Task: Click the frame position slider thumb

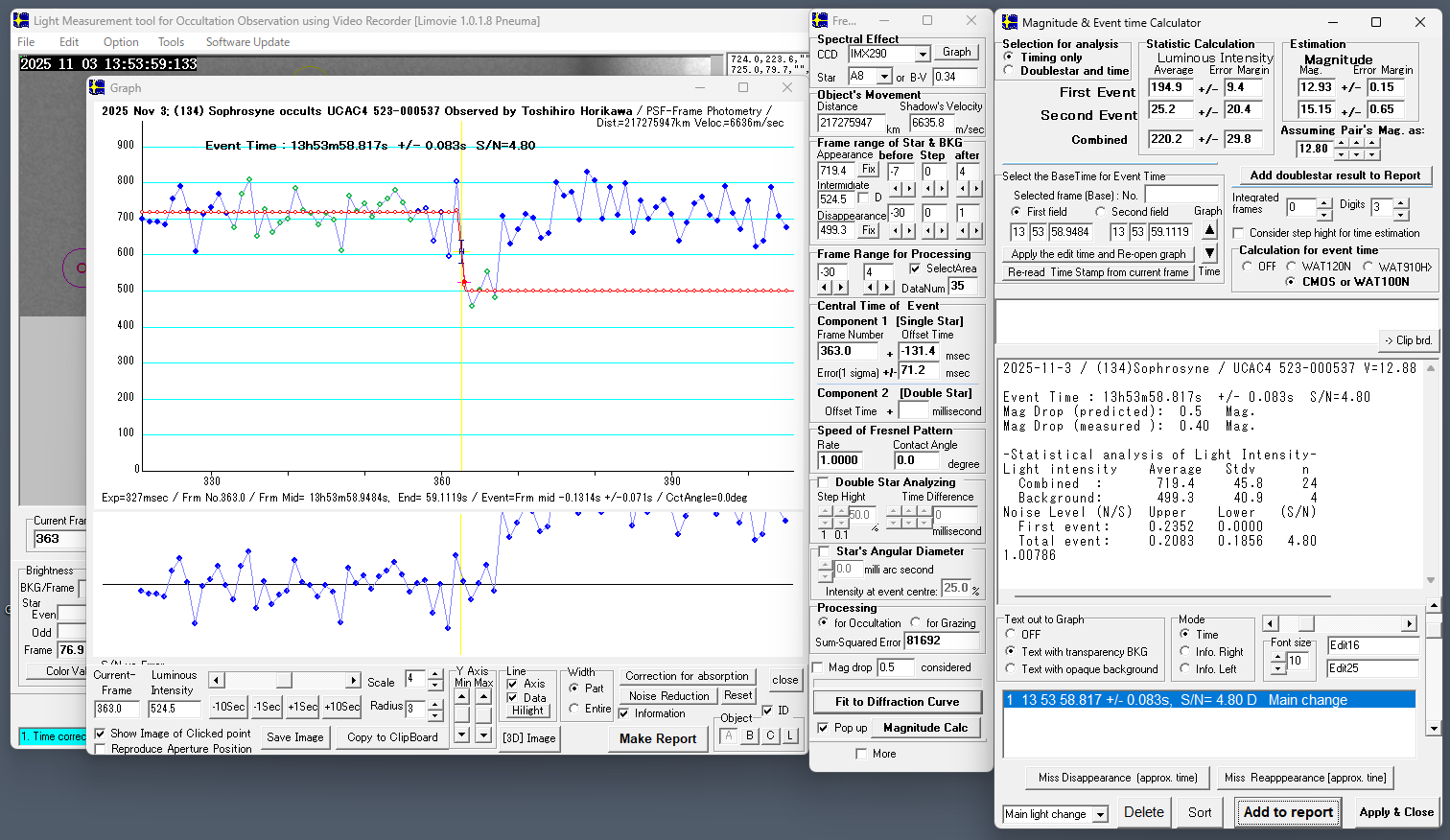Action: [x=284, y=680]
